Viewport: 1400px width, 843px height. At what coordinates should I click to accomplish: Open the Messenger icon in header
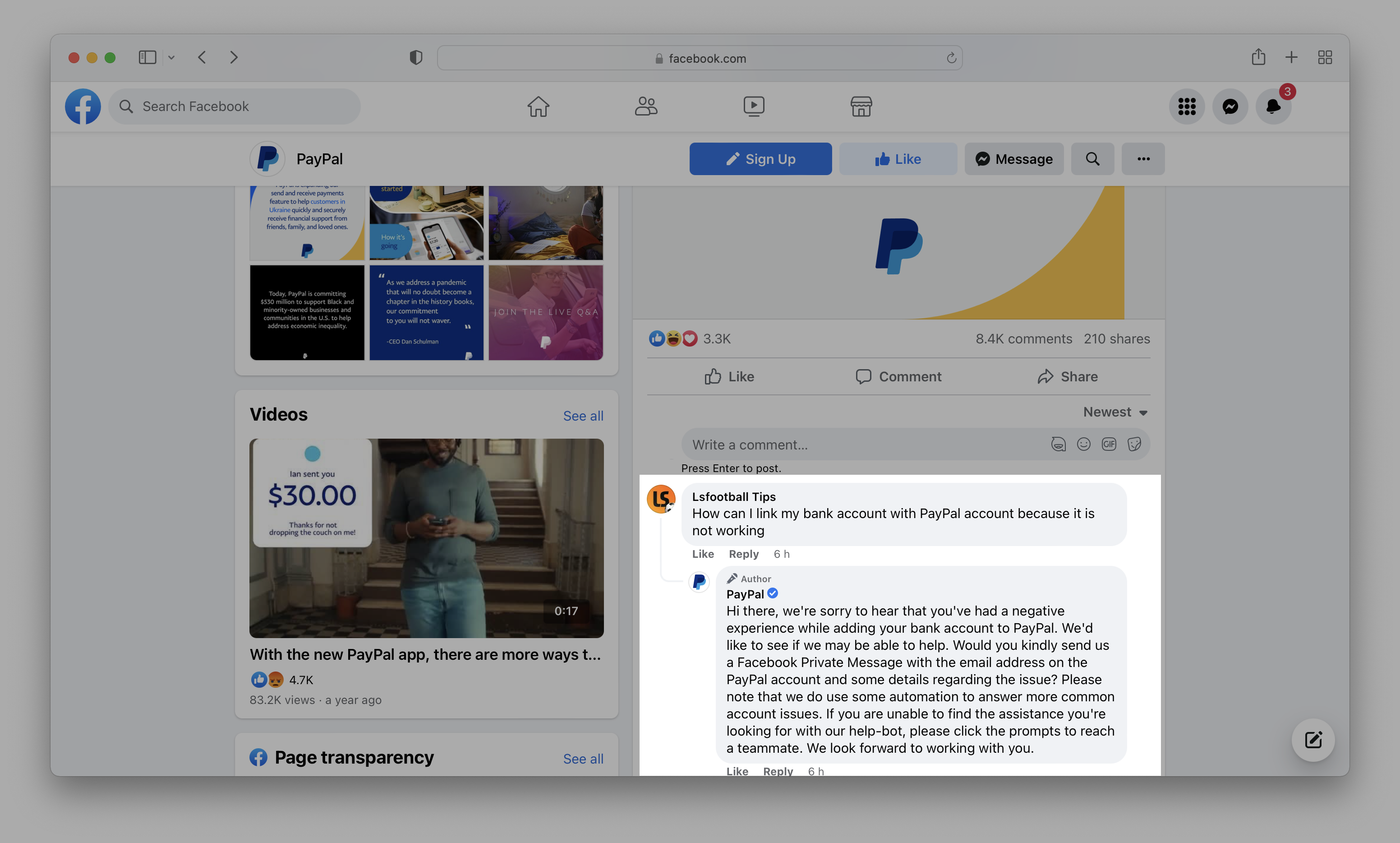pyautogui.click(x=1230, y=106)
